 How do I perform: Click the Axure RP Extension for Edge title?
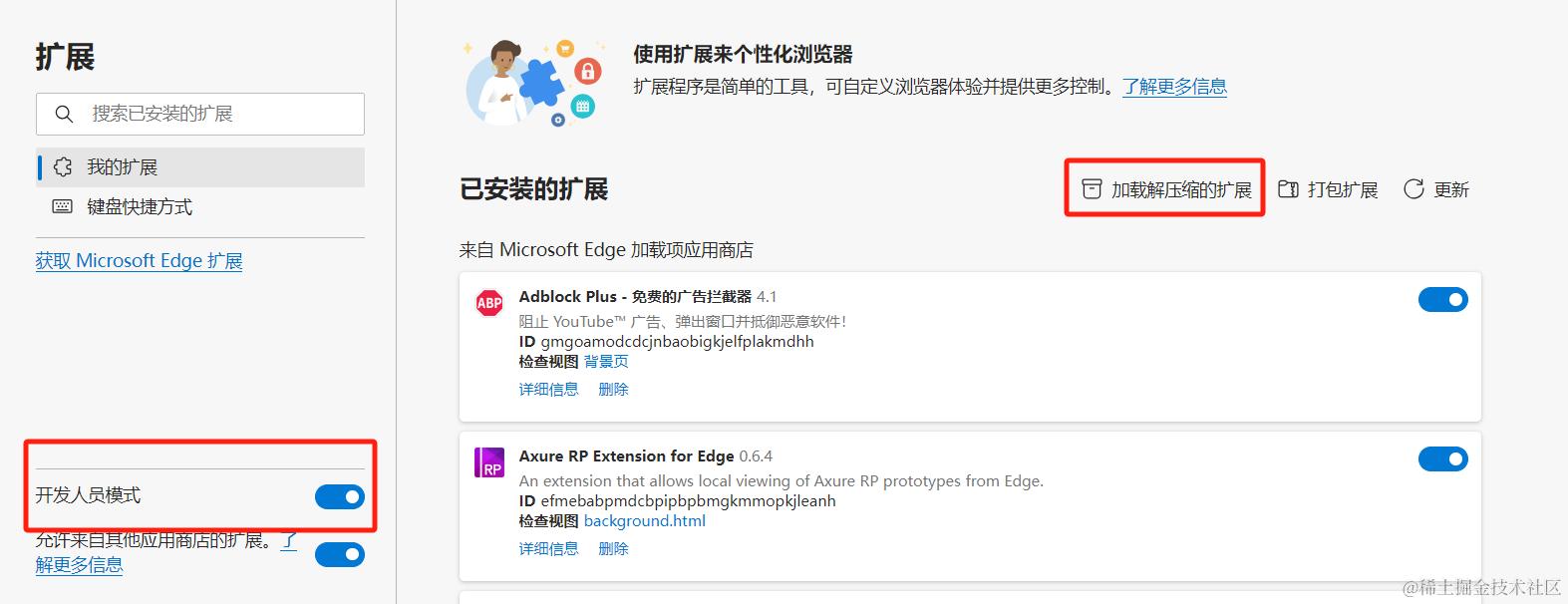pyautogui.click(x=626, y=456)
